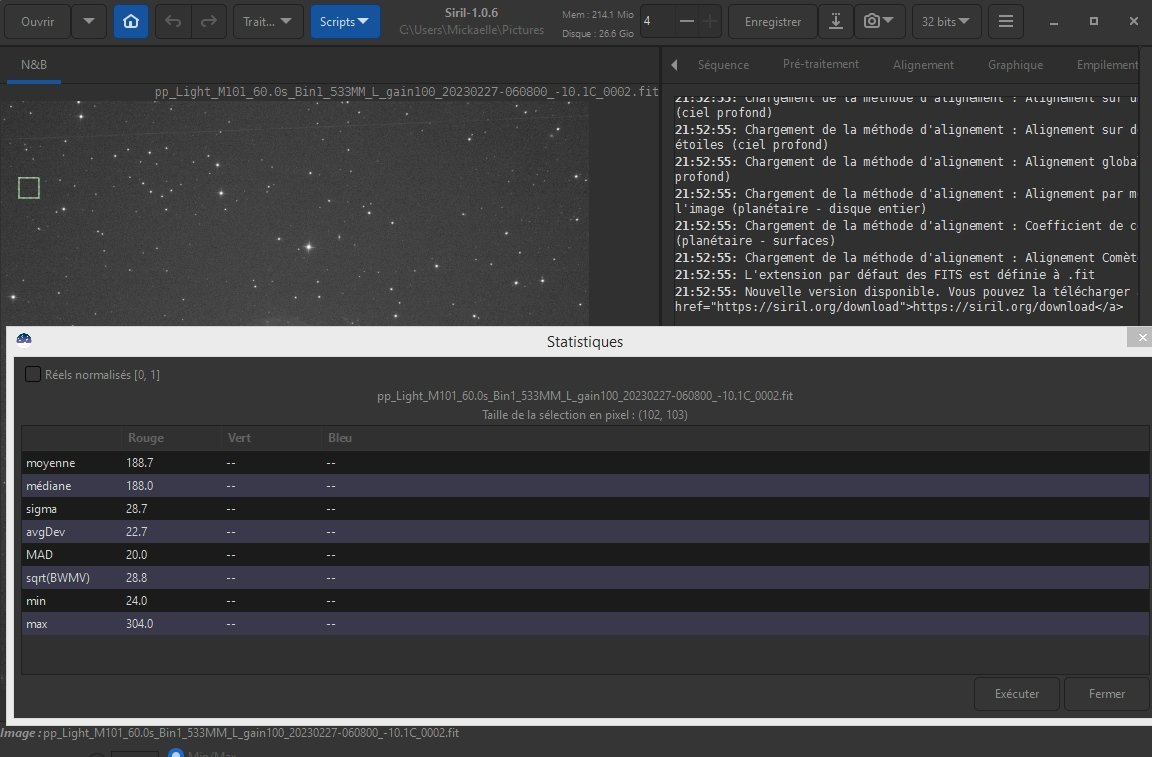Open the Scripts dropdown menu

(345, 21)
